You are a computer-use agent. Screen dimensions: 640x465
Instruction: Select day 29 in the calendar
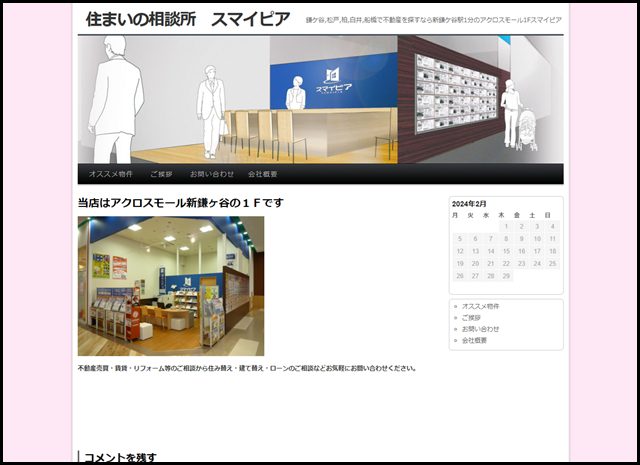pyautogui.click(x=506, y=276)
